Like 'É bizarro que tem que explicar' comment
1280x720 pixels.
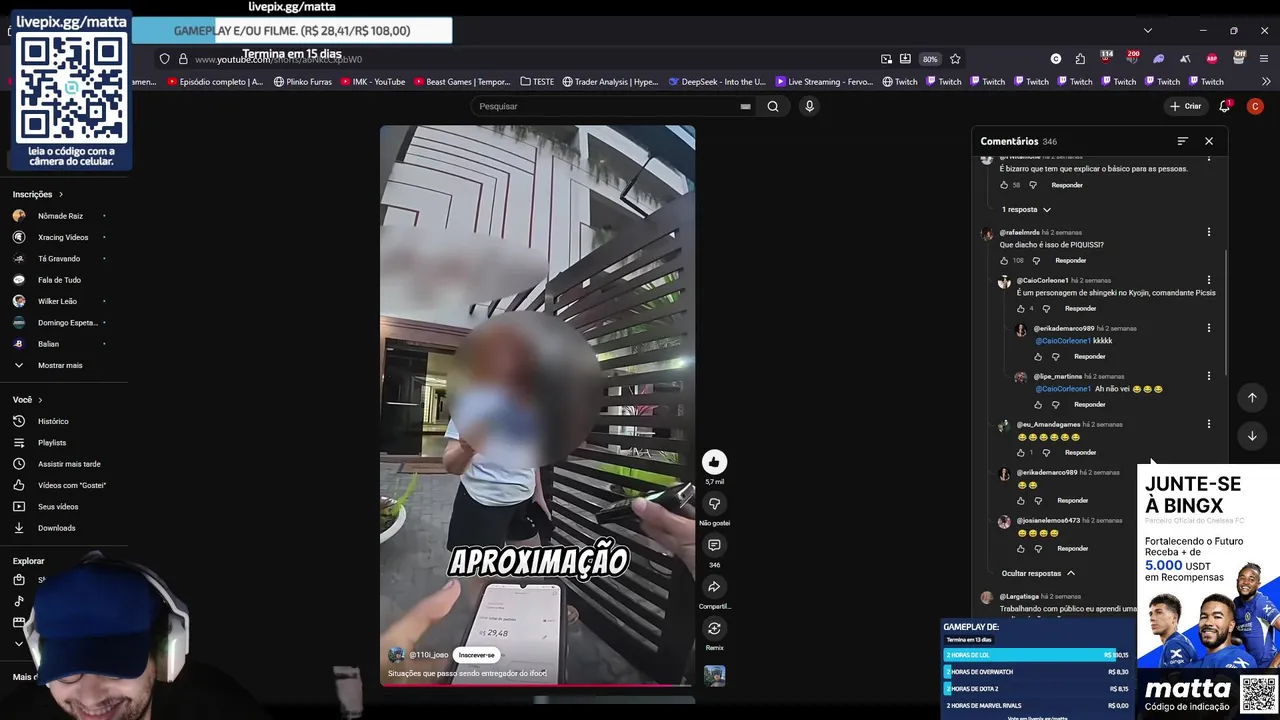(1004, 185)
